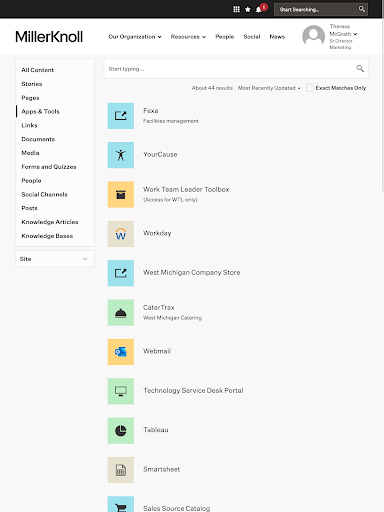The image size is (384, 512).
Task: Select Documents filter
Action: [x=38, y=139]
